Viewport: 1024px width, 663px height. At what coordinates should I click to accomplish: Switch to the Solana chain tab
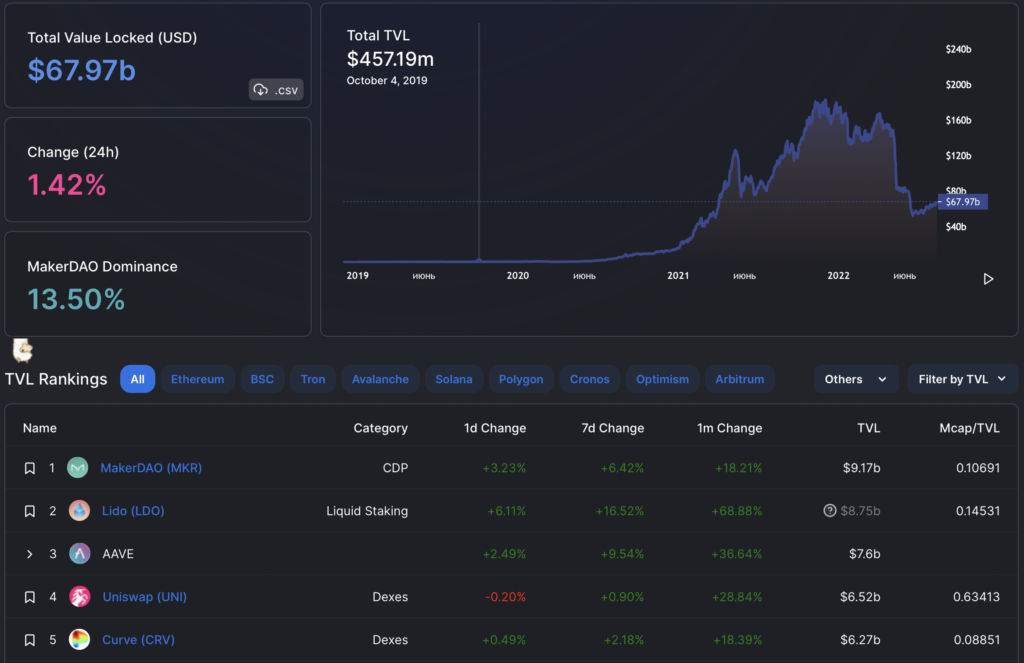point(454,379)
